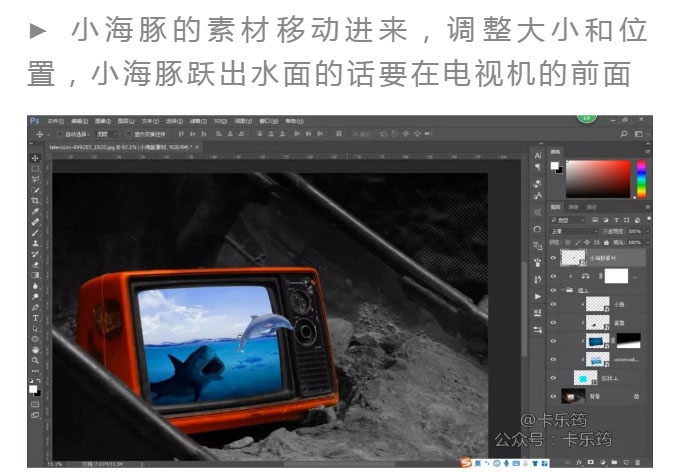
Task: Toggle the lock all layer icon
Action: coord(606,242)
